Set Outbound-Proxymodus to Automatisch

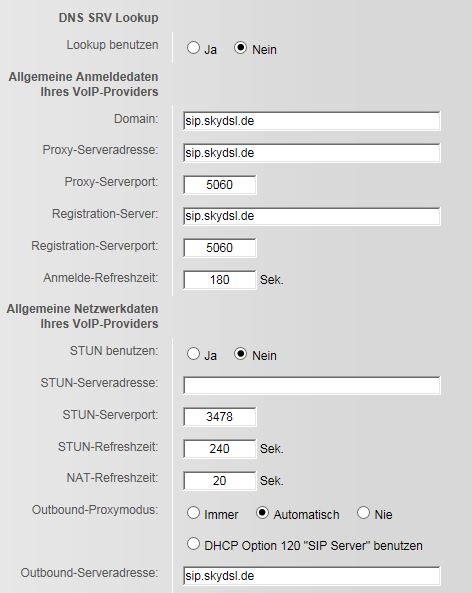pos(262,513)
